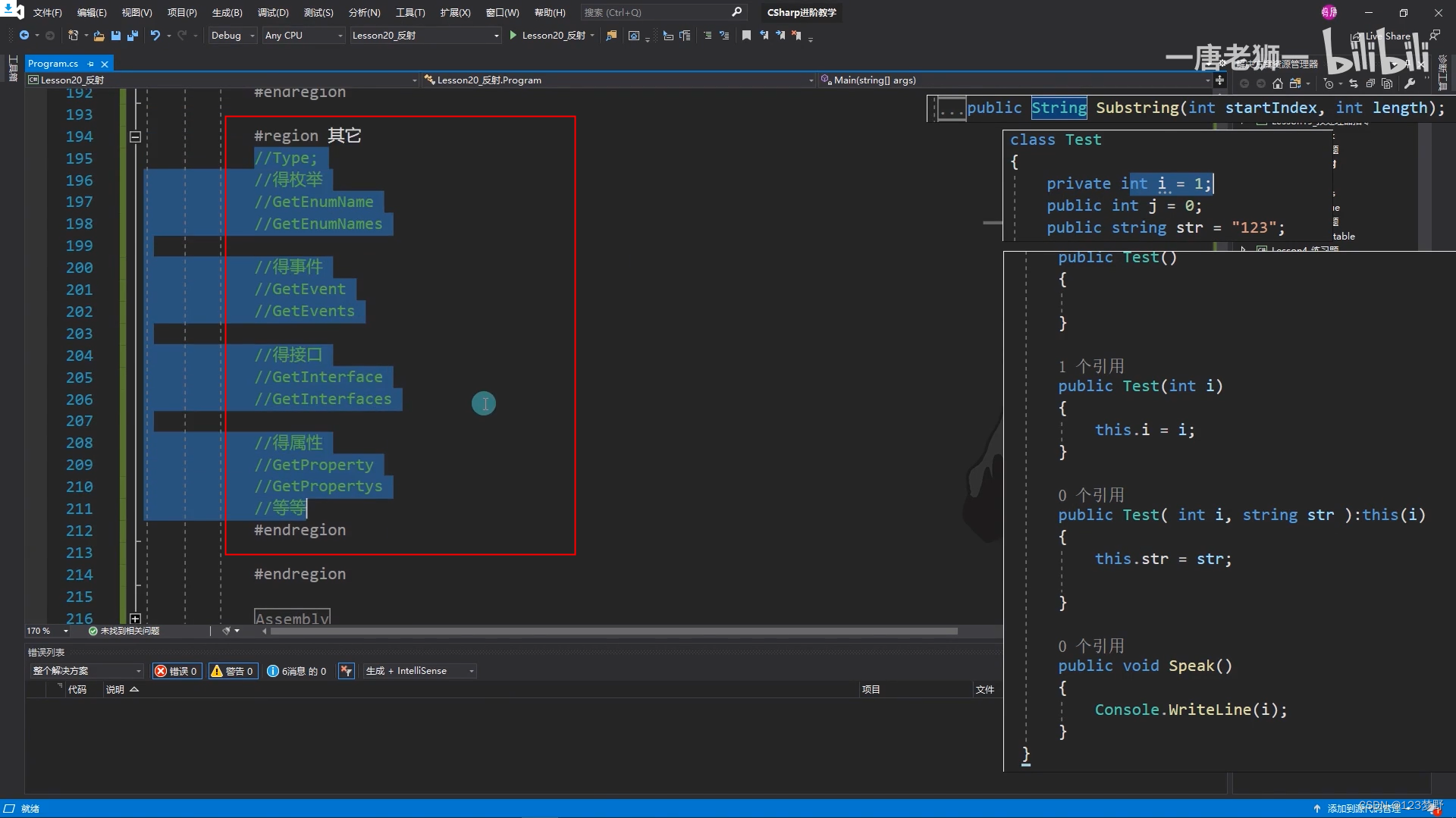The width and height of the screenshot is (1456, 818).
Task: Toggle the Warnings 0 filter
Action: pos(232,671)
